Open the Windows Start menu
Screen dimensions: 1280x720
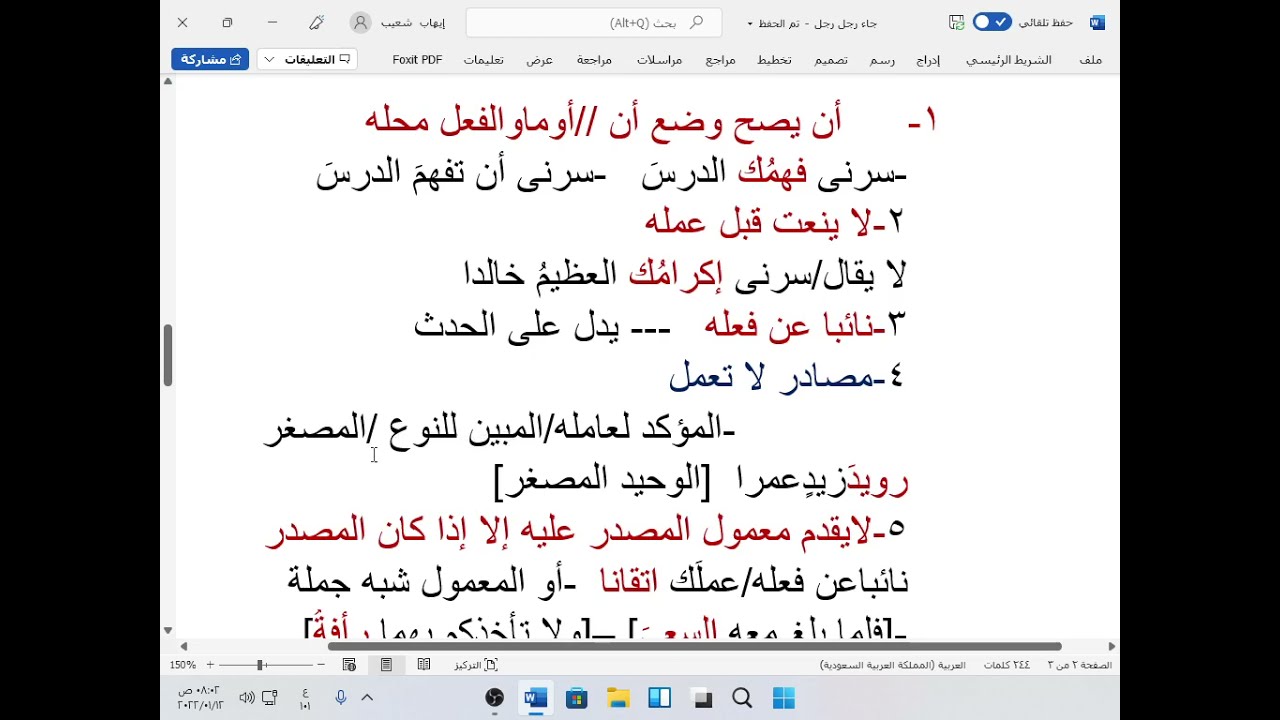(783, 698)
